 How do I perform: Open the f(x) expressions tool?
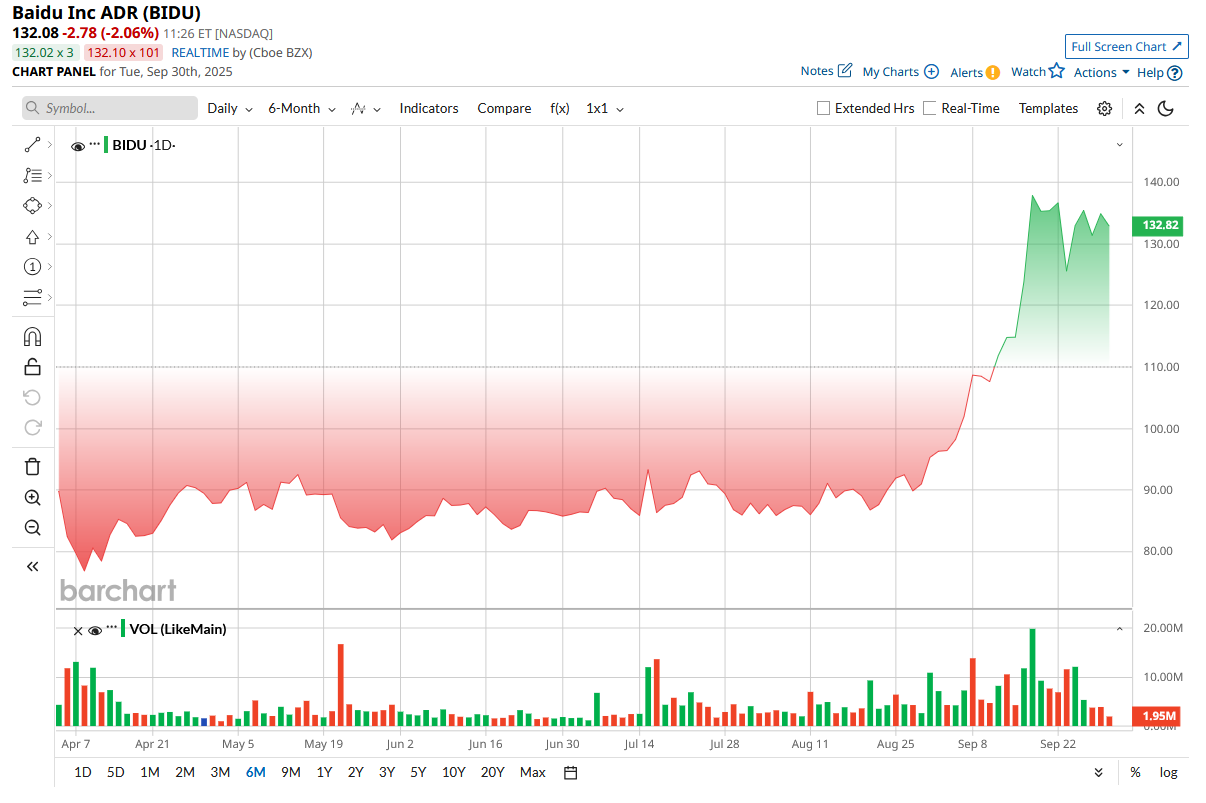point(560,108)
